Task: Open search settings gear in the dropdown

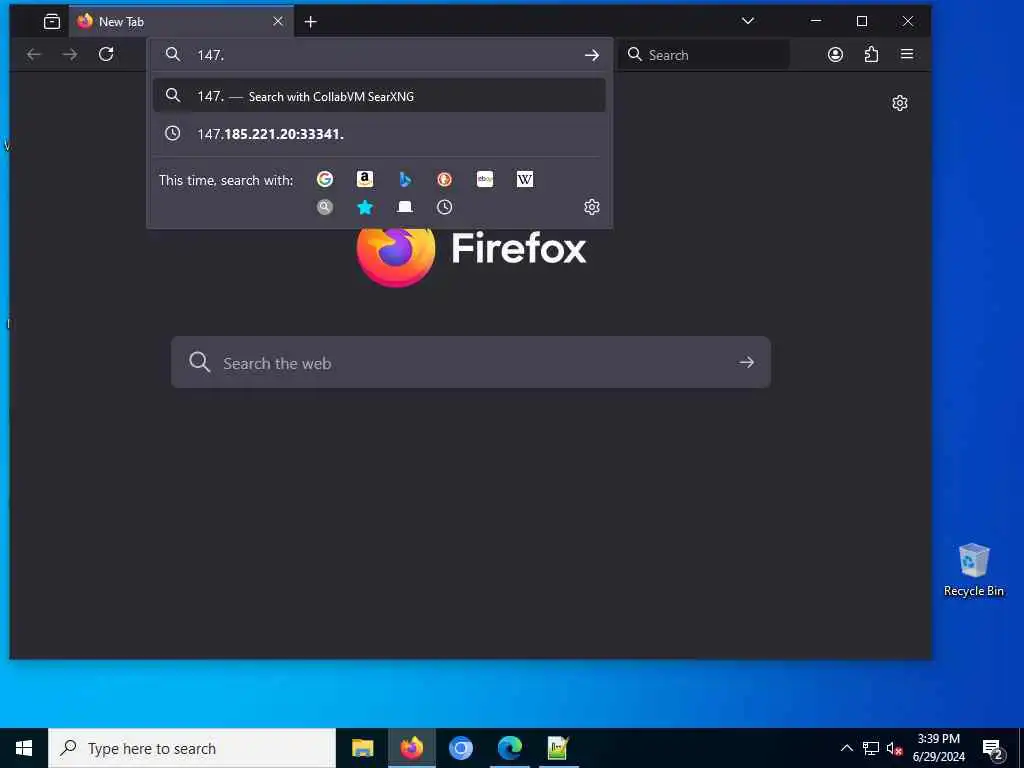Action: (x=592, y=207)
